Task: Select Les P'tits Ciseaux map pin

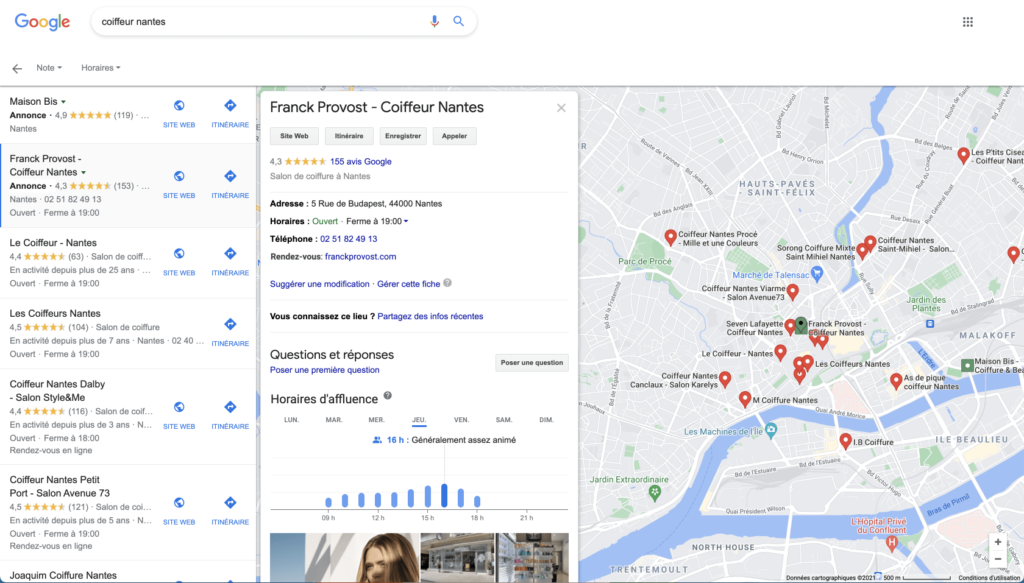Action: (963, 155)
